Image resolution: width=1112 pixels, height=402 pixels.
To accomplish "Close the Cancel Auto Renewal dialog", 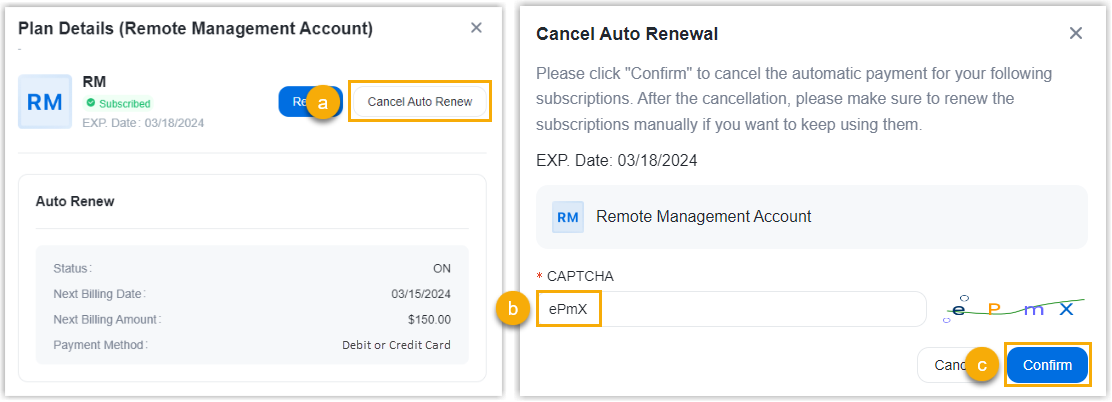I will click(1076, 33).
